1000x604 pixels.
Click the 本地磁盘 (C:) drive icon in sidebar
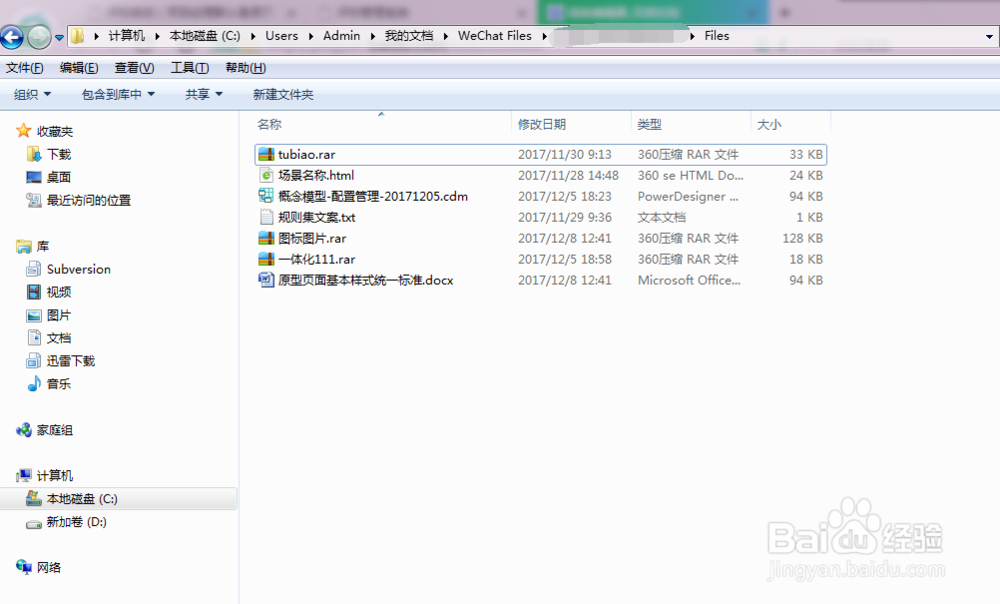point(34,499)
